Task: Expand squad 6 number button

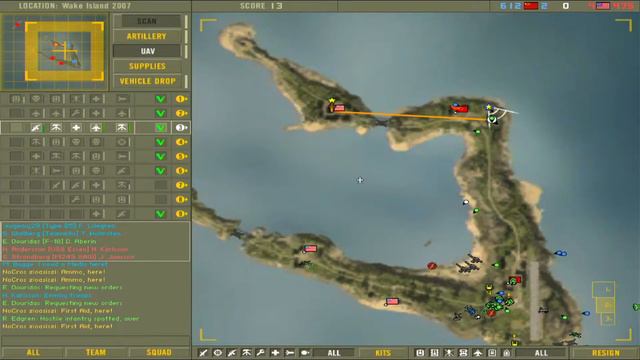Action: (x=182, y=171)
